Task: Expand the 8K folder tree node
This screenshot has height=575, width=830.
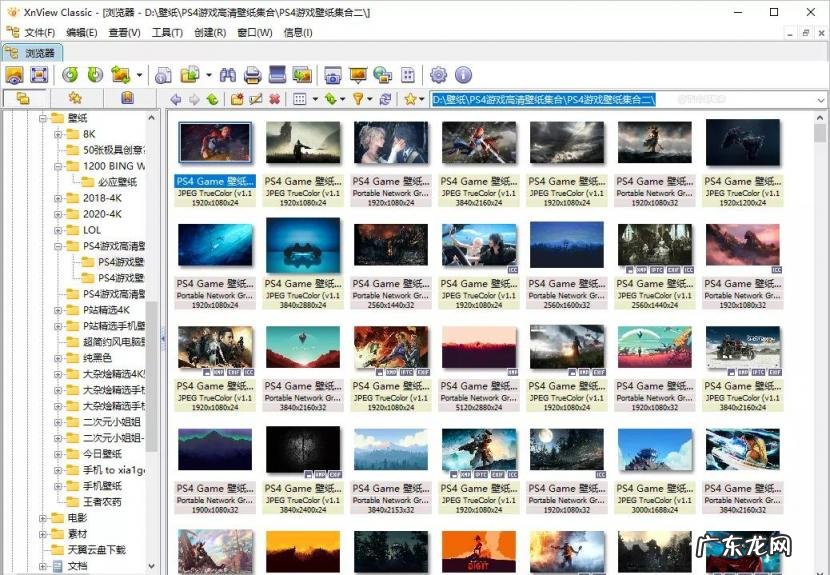Action: coord(58,134)
